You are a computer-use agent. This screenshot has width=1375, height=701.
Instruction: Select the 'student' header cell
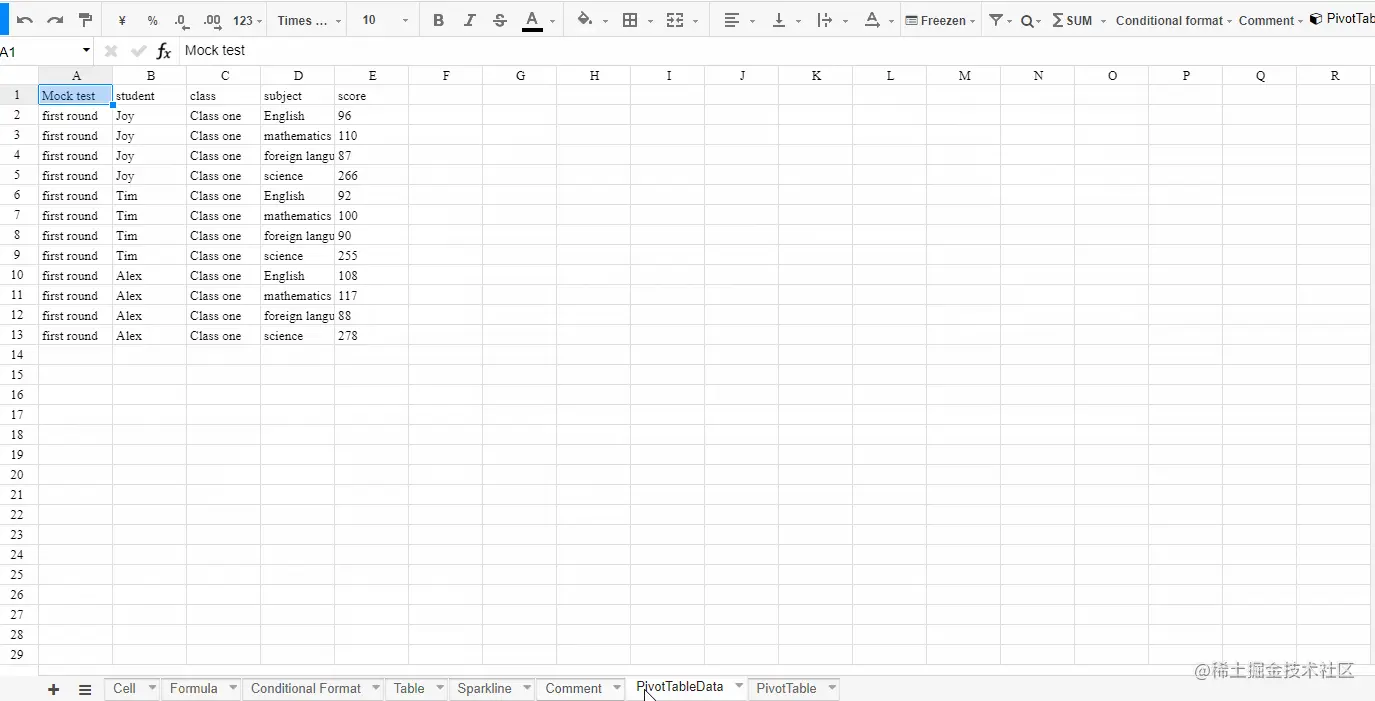(x=150, y=96)
